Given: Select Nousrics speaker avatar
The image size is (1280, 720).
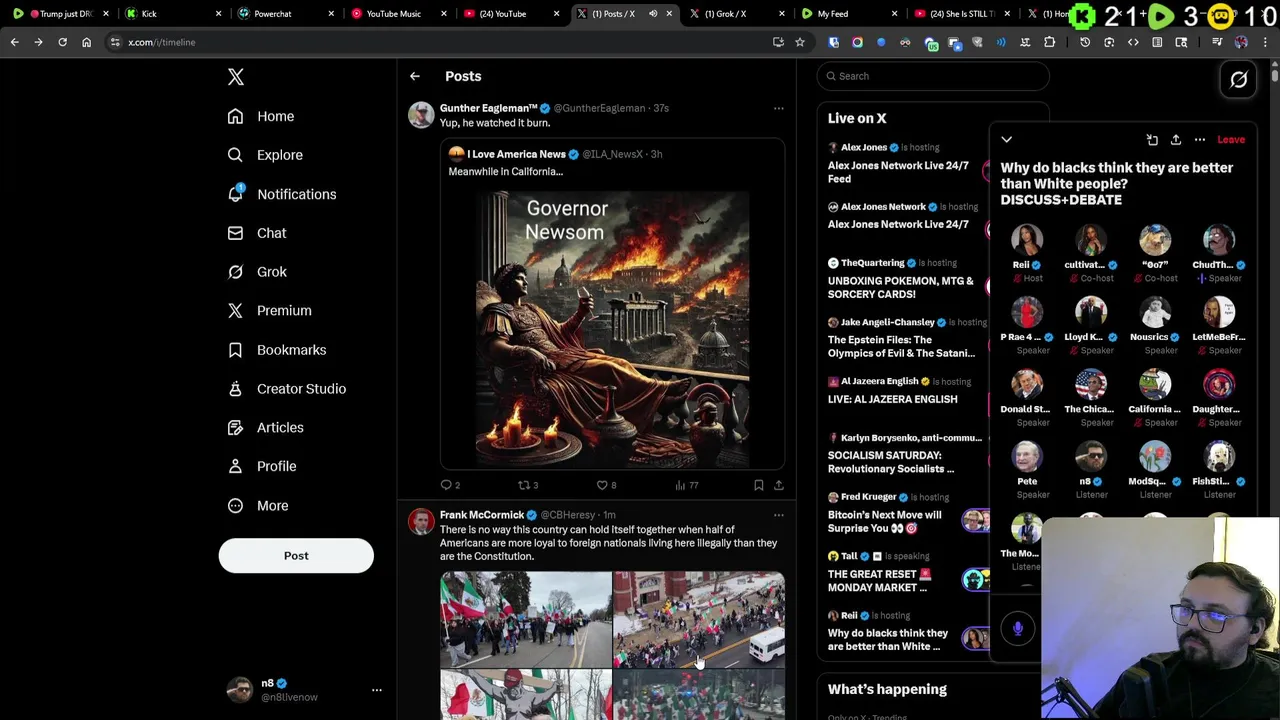Looking at the screenshot, I should click(x=1155, y=312).
